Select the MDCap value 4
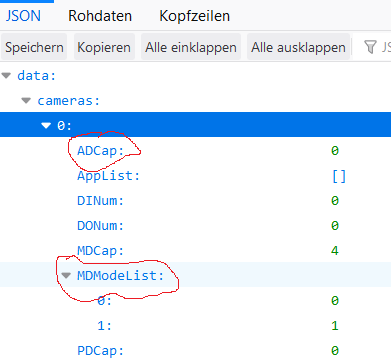The image size is (391, 363). [x=335, y=251]
